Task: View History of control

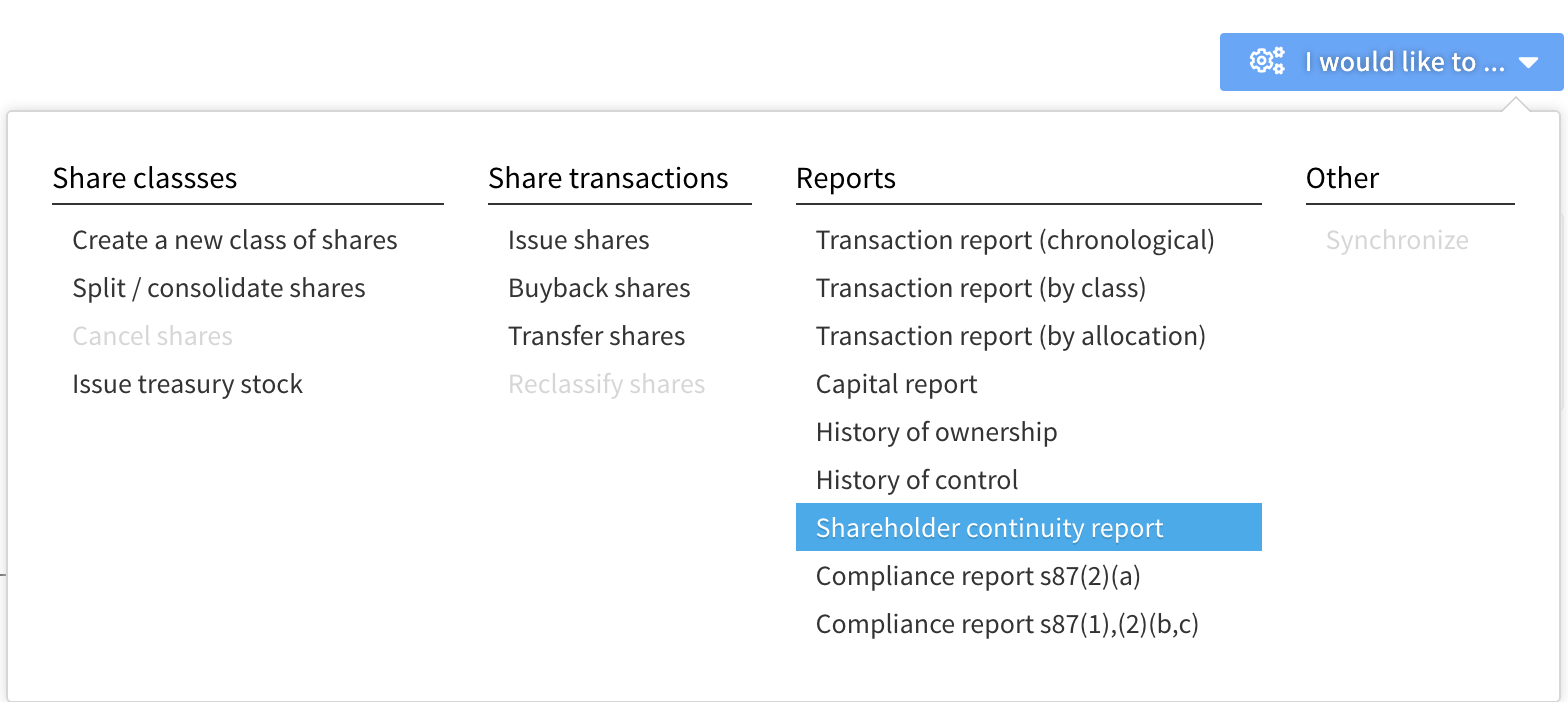Action: click(917, 480)
